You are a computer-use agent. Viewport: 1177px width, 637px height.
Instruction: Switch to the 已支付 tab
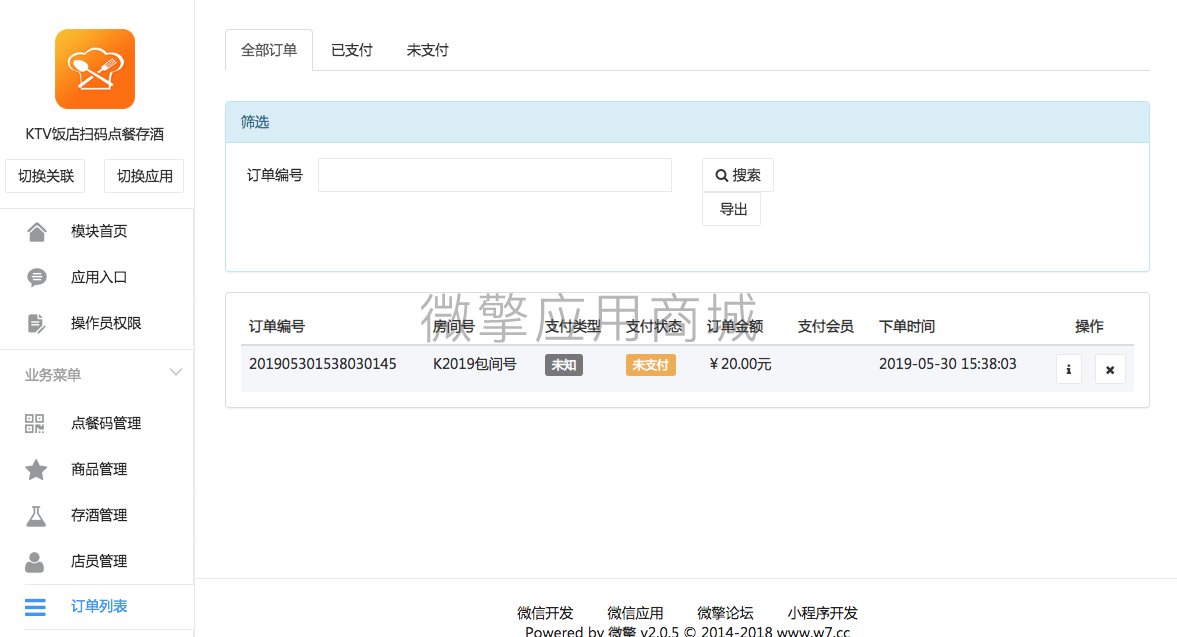[351, 50]
